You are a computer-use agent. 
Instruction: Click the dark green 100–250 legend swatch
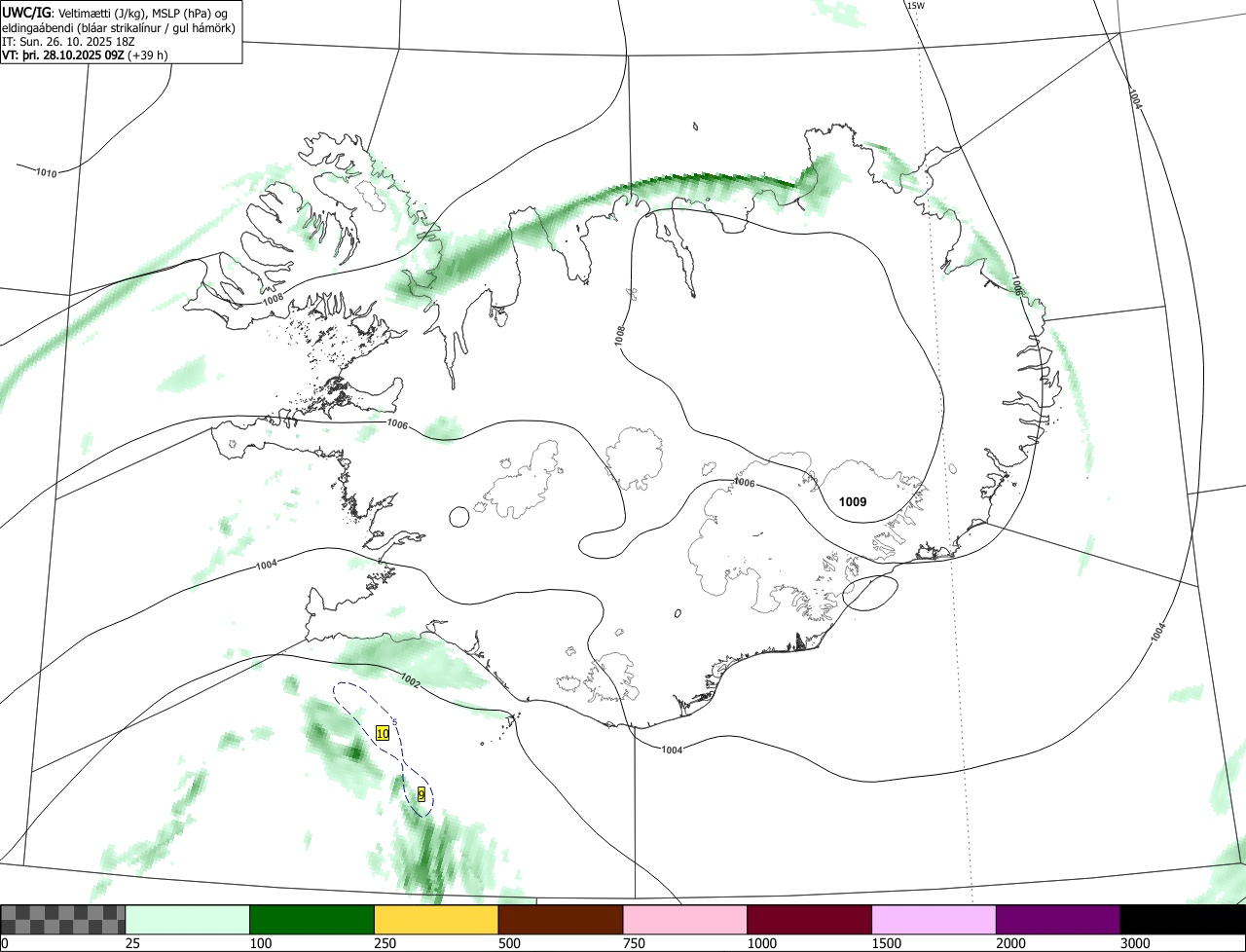pyautogui.click(x=312, y=920)
